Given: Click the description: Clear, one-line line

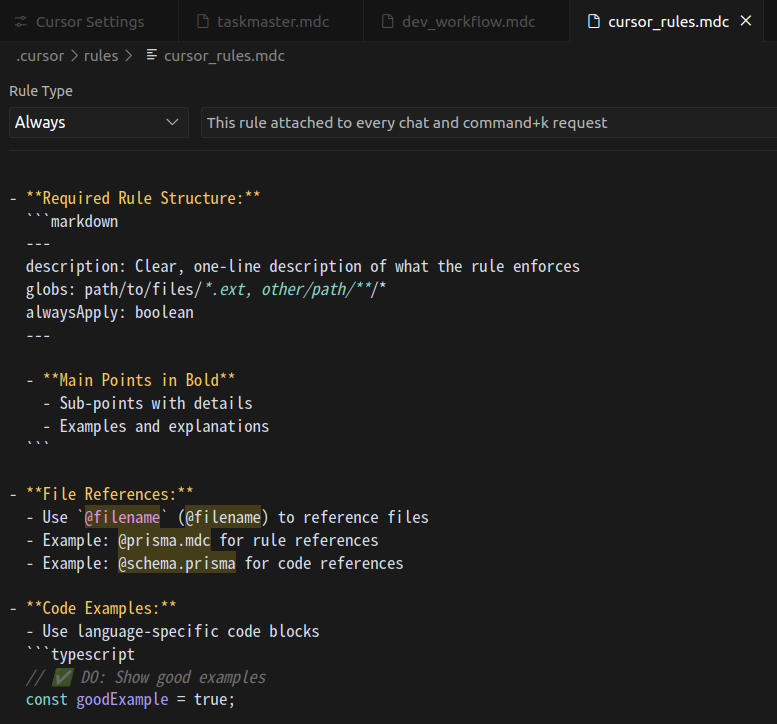Looking at the screenshot, I should [303, 267].
